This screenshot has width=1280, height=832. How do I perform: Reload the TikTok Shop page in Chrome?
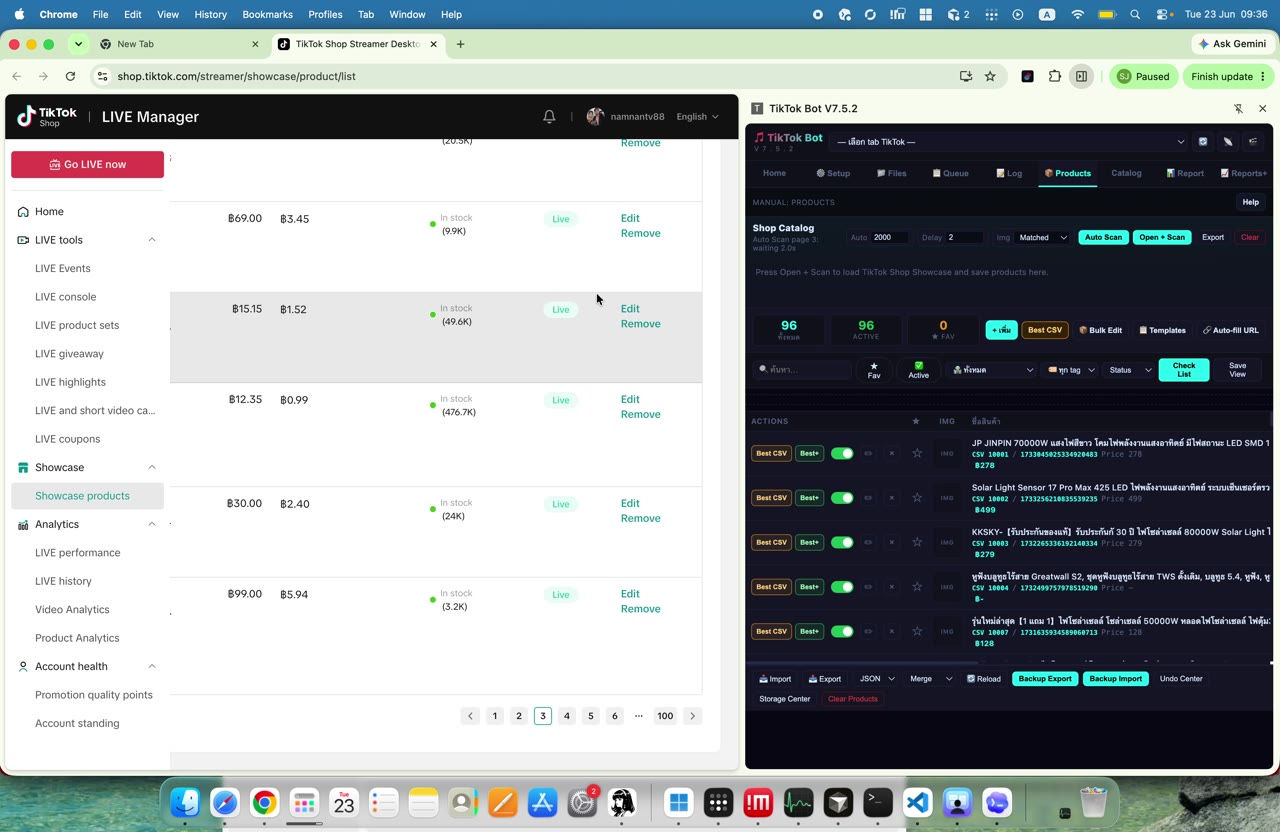point(70,76)
